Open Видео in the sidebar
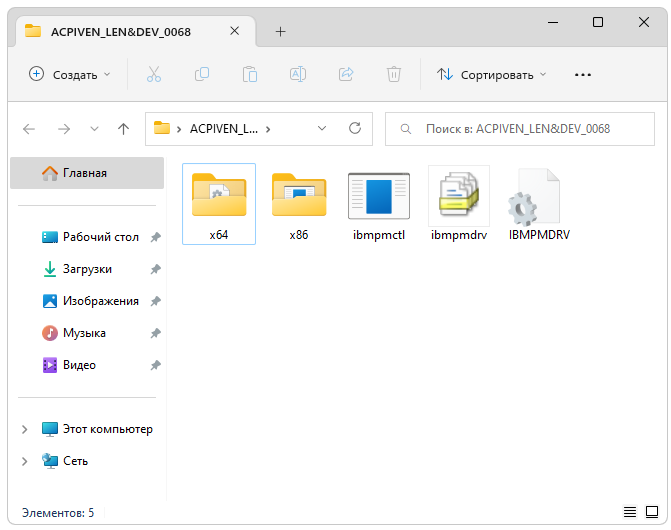671x530 pixels. (69, 365)
